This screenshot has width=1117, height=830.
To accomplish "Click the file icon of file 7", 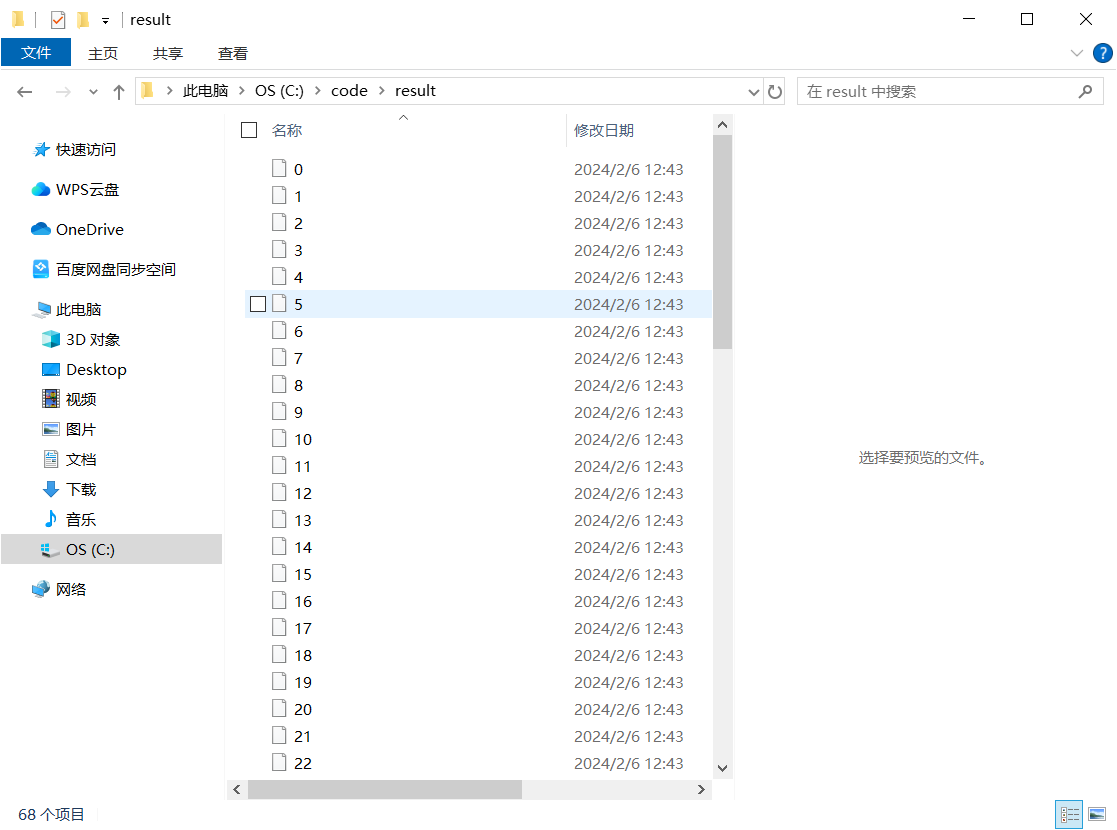I will pos(279,358).
